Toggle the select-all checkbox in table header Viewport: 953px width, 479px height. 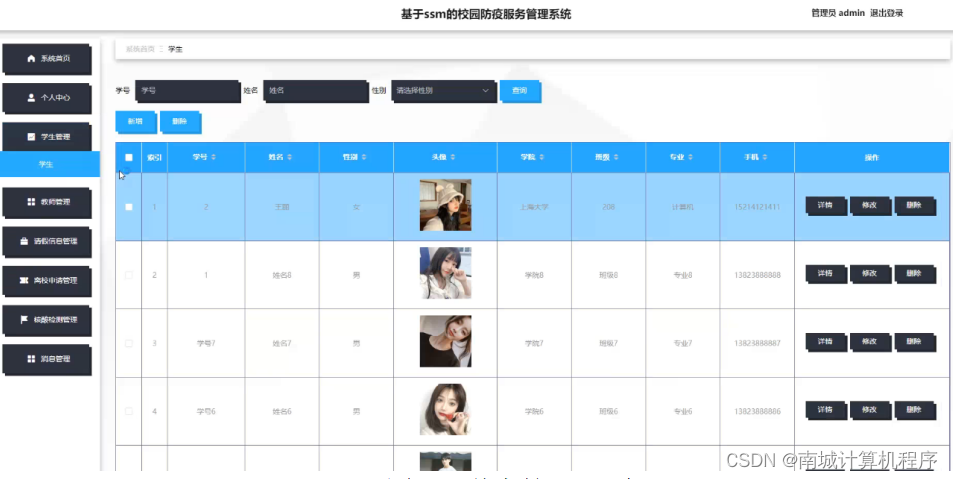tap(128, 157)
